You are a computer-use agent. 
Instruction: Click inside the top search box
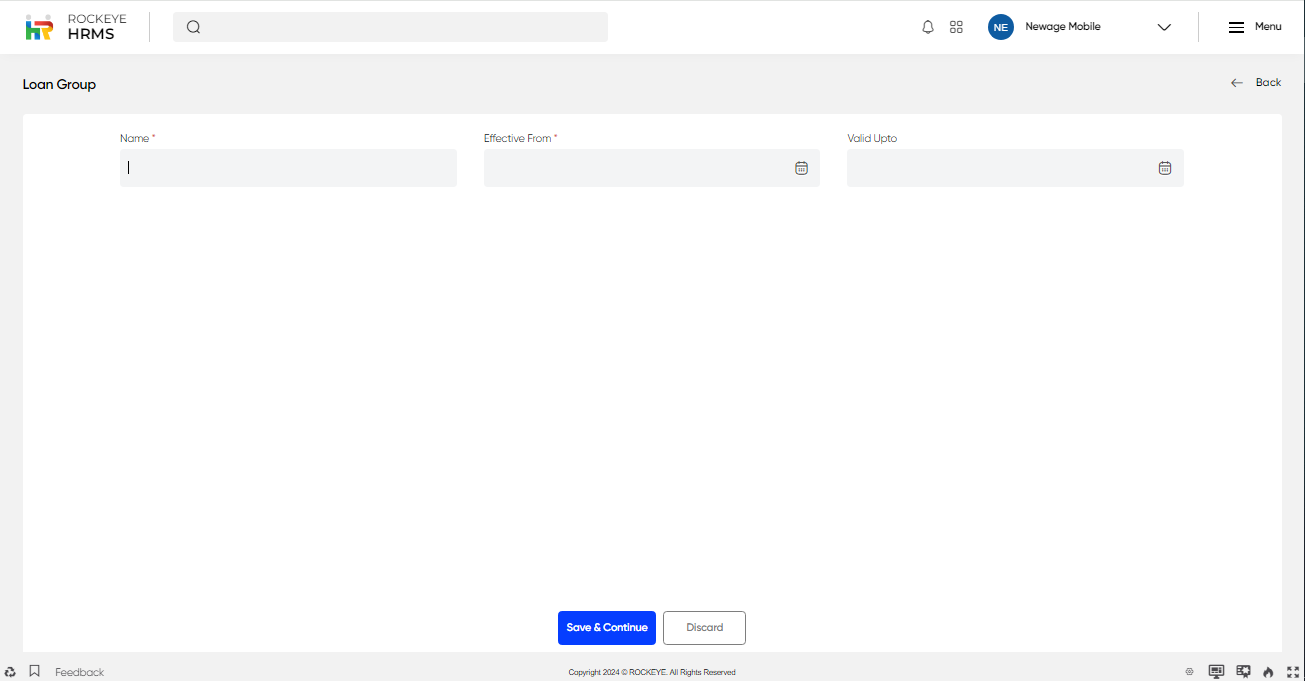coord(390,27)
